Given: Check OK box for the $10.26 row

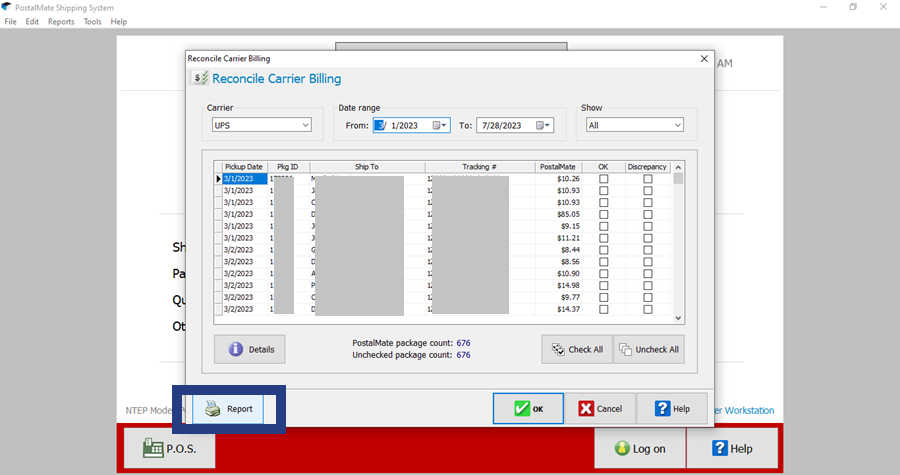Looking at the screenshot, I should click(603, 179).
